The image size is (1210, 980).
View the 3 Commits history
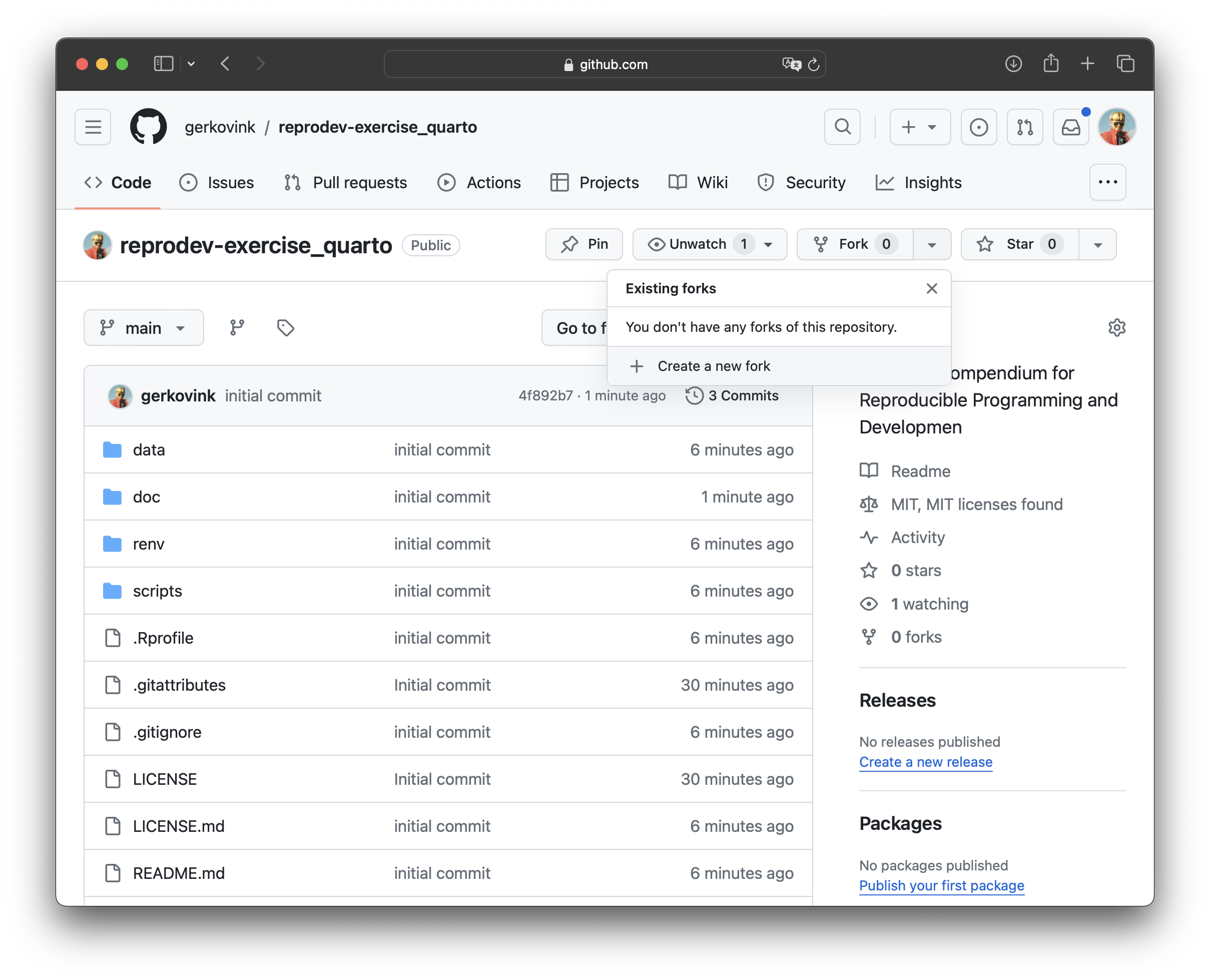pos(732,396)
